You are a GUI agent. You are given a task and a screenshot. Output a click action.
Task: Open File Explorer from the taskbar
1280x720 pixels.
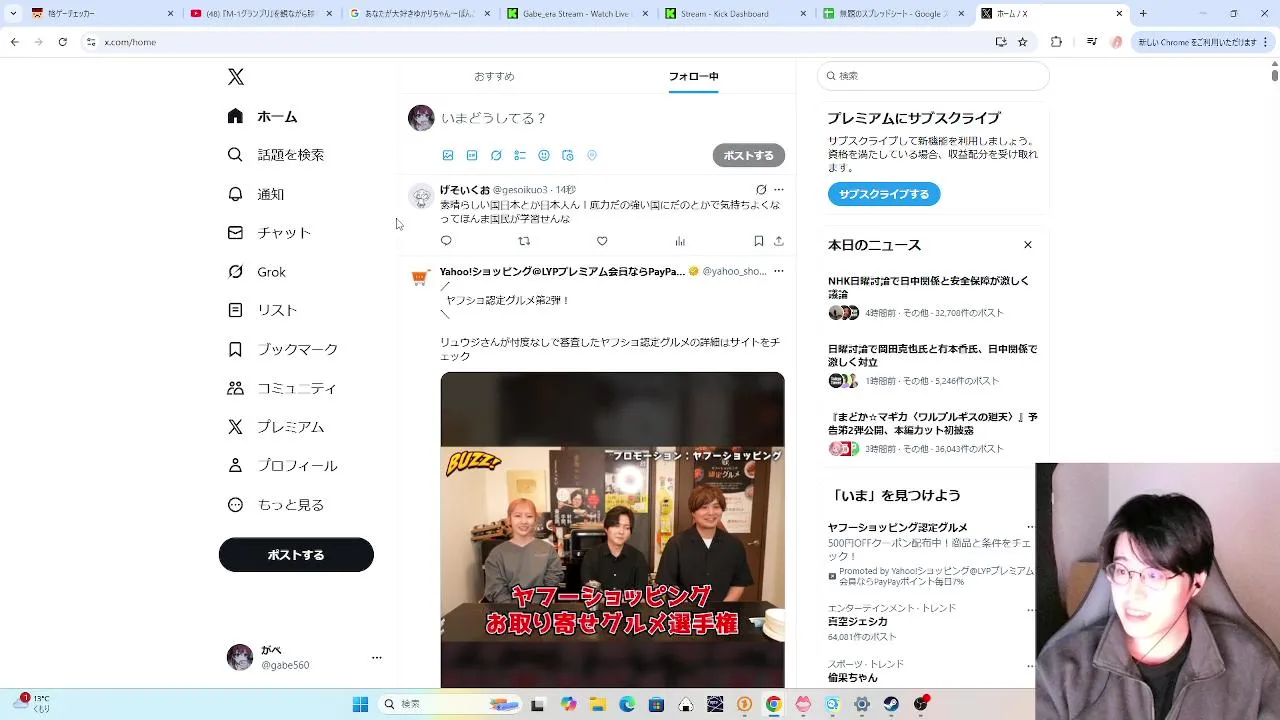pyautogui.click(x=597, y=704)
